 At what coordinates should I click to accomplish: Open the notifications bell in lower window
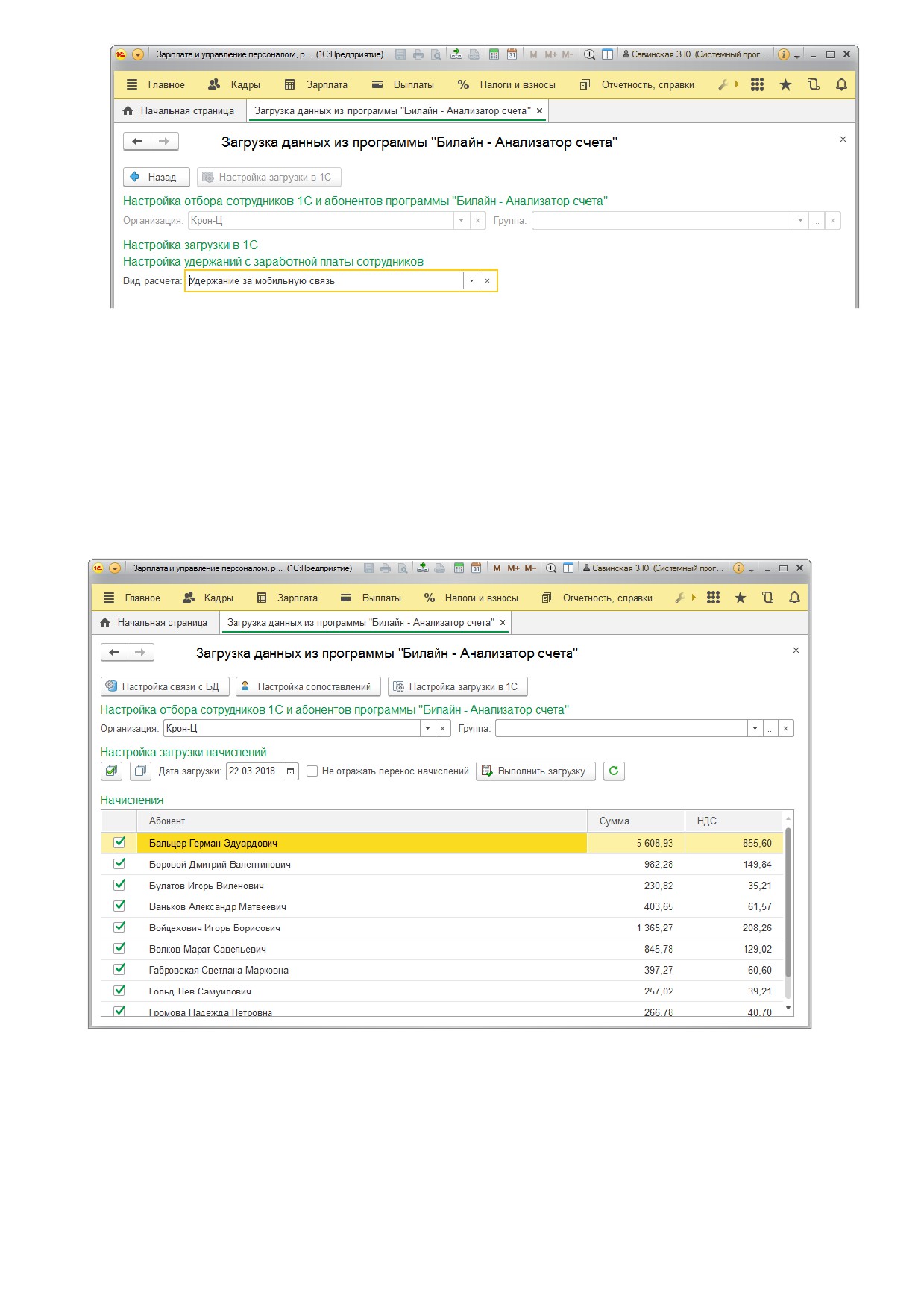pyautogui.click(x=794, y=598)
